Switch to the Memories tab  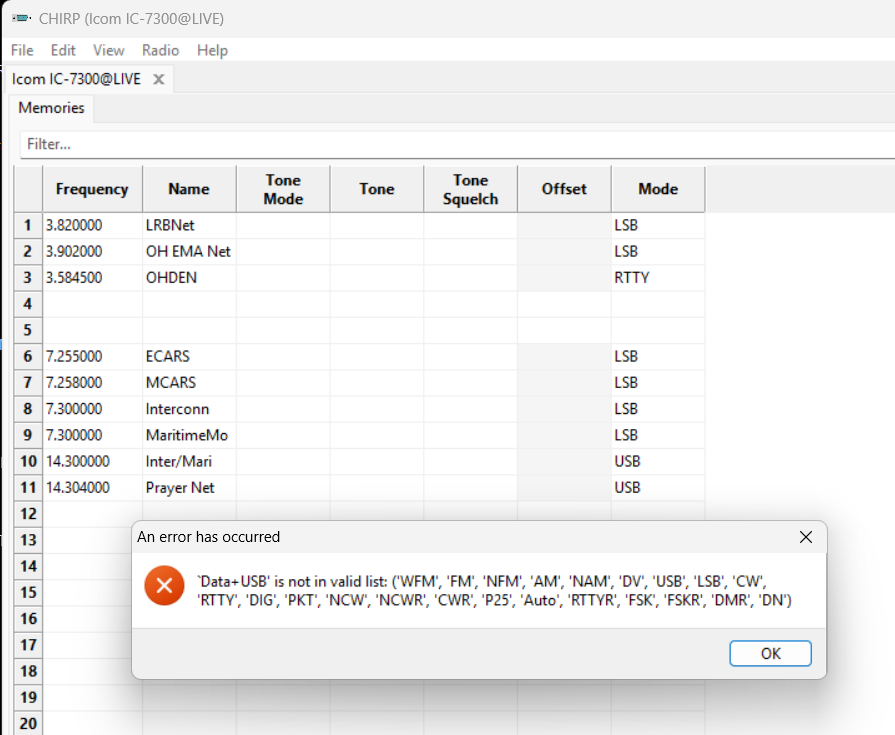[x=51, y=108]
